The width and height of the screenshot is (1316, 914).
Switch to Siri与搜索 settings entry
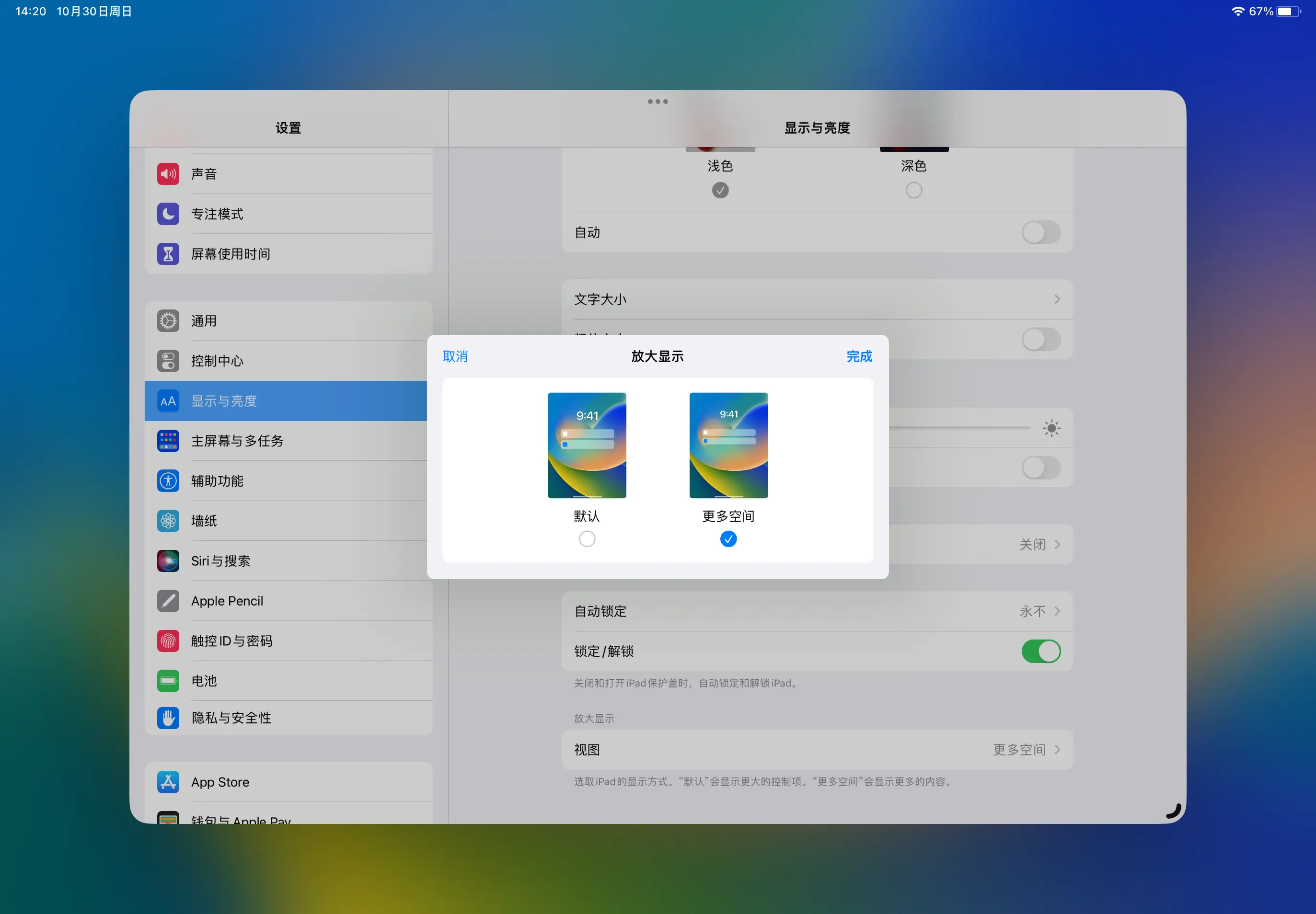pos(220,560)
